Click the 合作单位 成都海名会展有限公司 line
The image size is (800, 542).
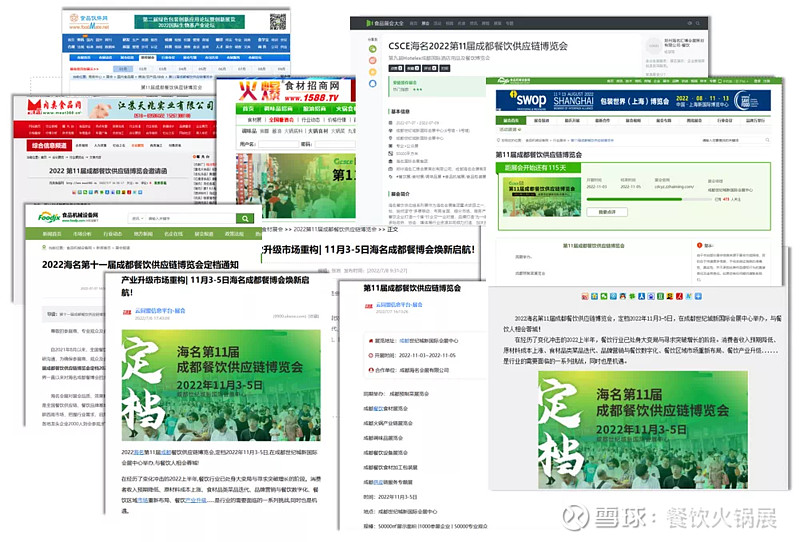(x=409, y=370)
